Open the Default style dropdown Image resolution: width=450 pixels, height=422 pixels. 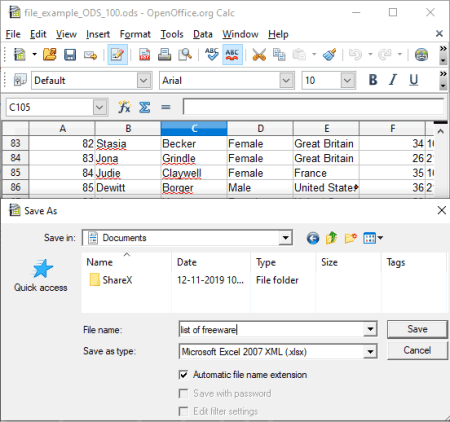pos(144,80)
